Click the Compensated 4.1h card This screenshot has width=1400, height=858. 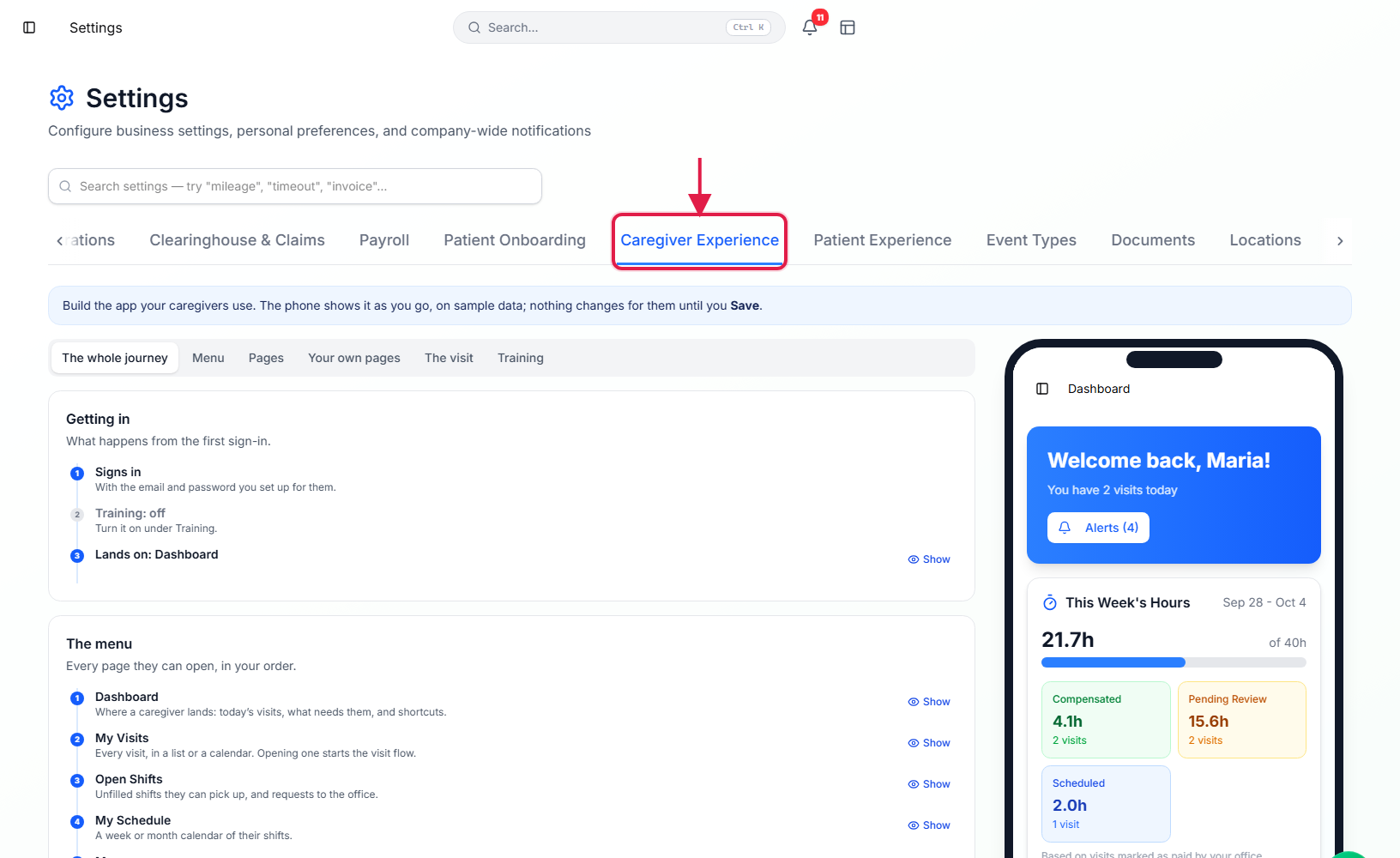(1106, 720)
